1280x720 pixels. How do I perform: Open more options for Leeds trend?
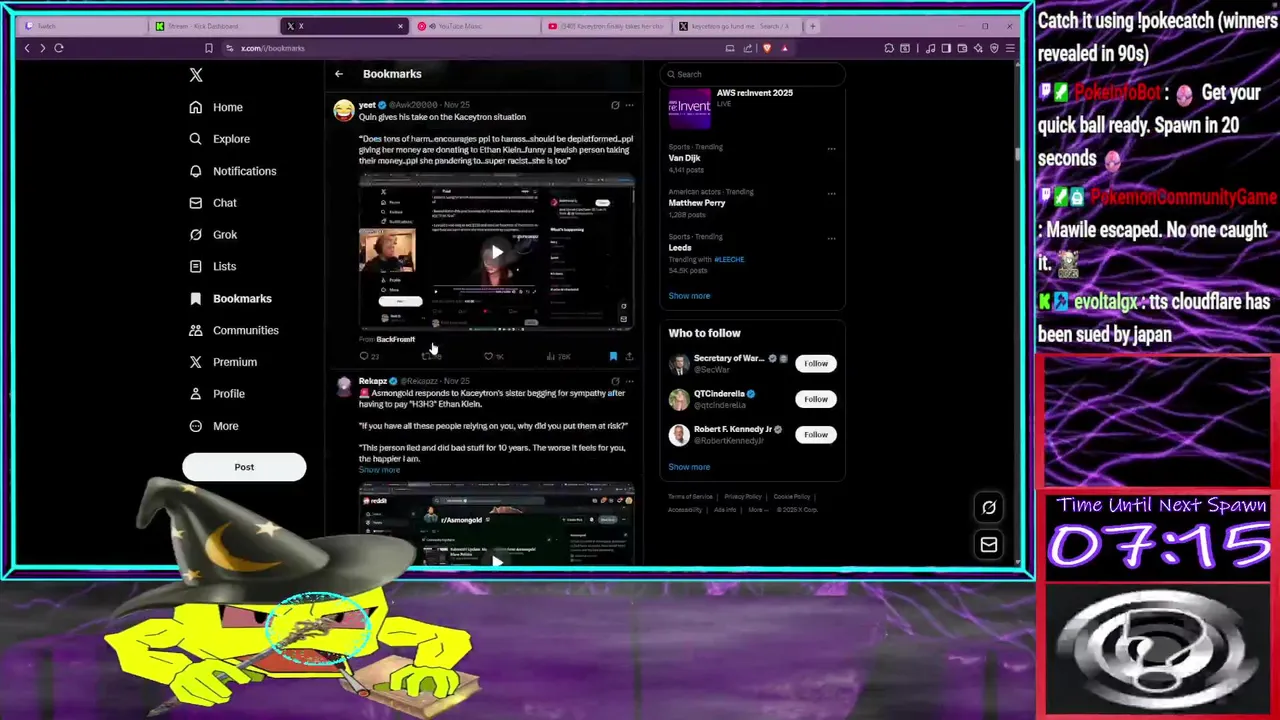[831, 239]
